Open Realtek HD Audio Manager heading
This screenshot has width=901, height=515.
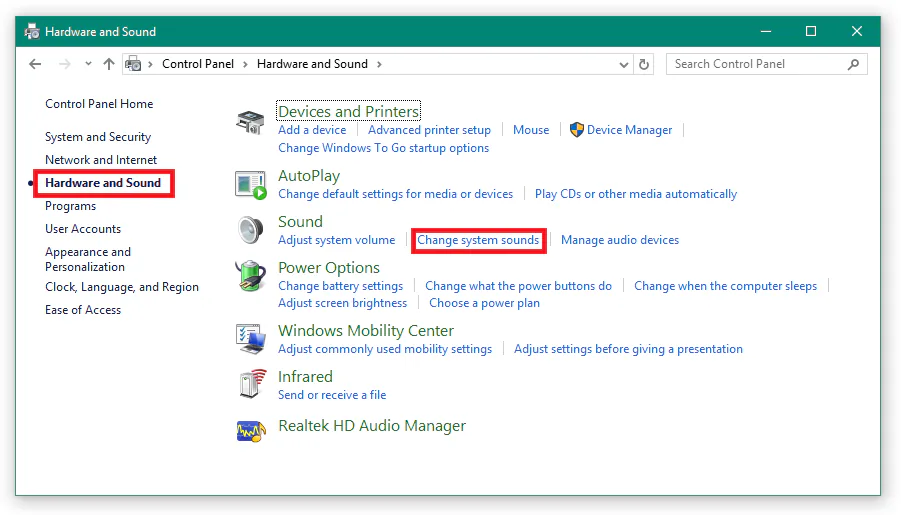(372, 426)
